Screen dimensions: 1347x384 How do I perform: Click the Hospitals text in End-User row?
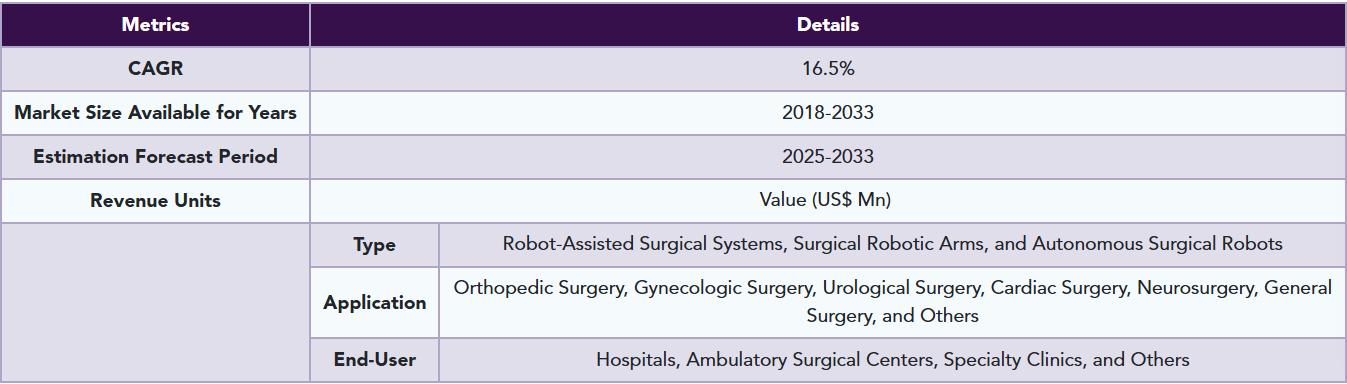pyautogui.click(x=636, y=359)
